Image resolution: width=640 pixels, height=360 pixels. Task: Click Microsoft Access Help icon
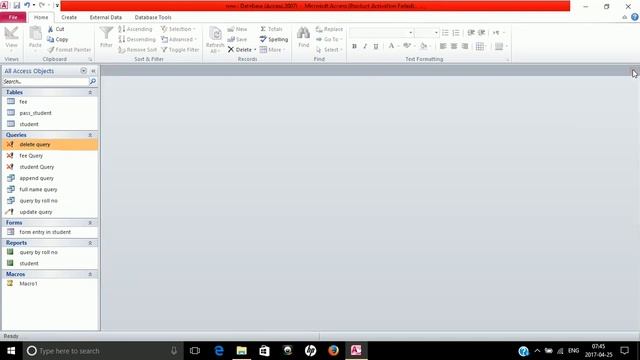pos(635,17)
